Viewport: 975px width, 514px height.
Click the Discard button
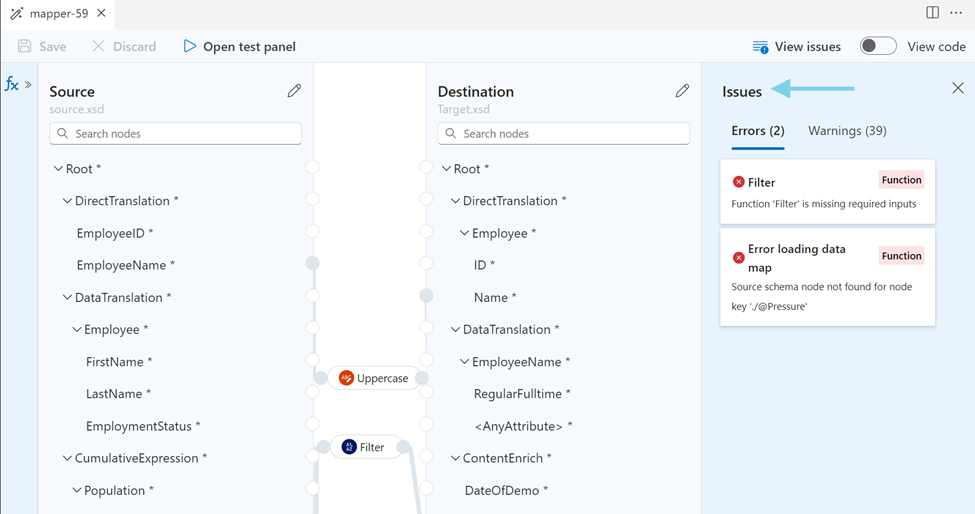coord(124,46)
